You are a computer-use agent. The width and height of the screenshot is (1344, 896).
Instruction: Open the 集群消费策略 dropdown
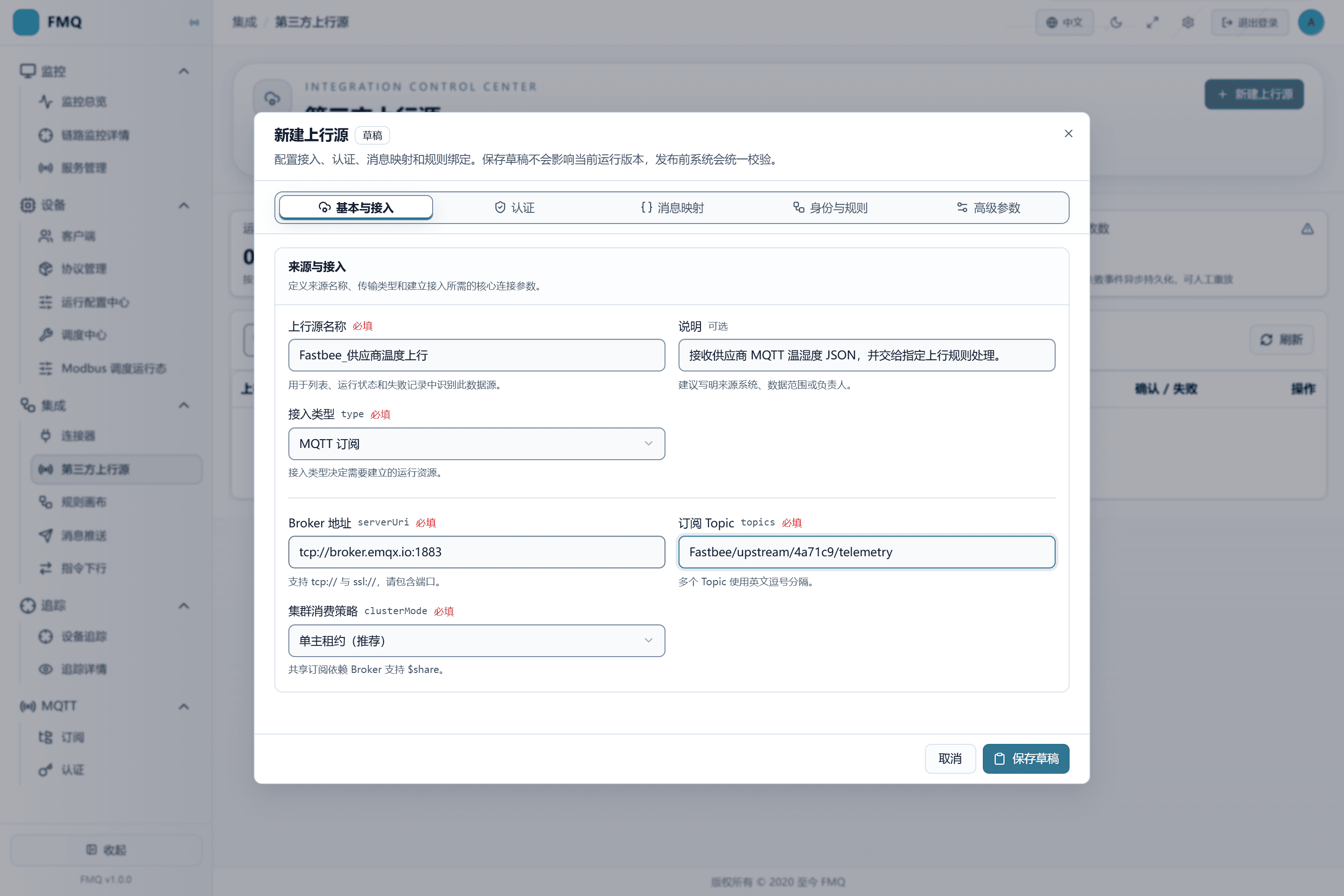tap(476, 641)
